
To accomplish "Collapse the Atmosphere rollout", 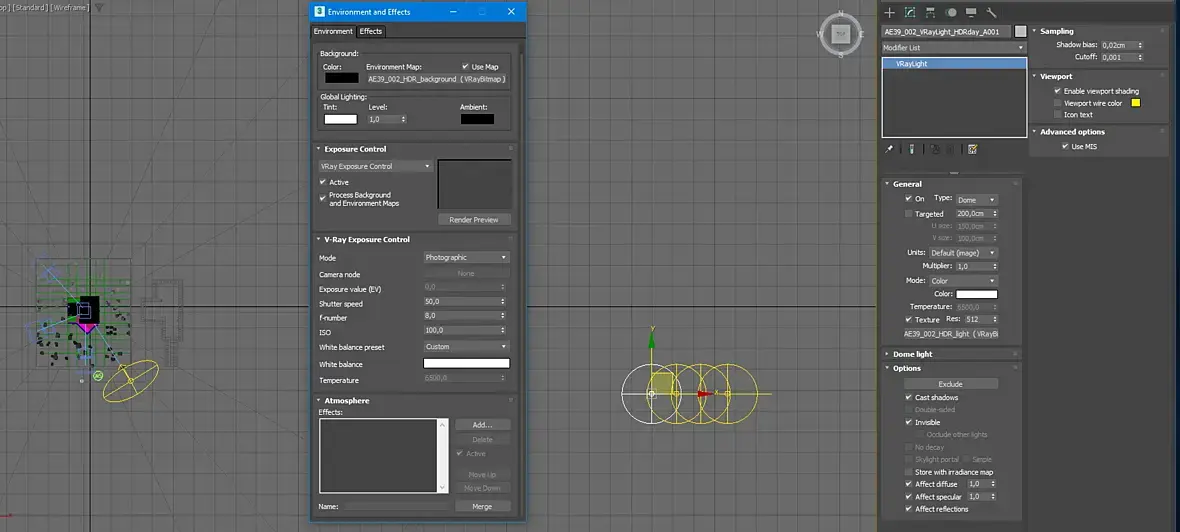I will 346,400.
